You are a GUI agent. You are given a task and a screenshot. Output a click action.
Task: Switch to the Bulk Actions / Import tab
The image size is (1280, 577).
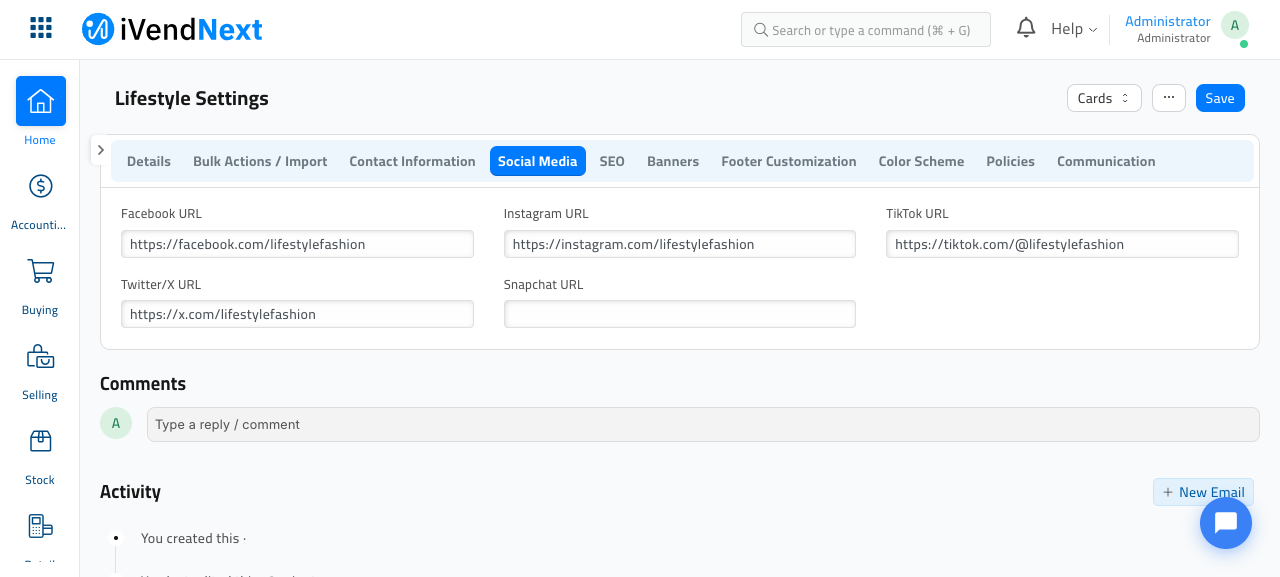coord(260,161)
